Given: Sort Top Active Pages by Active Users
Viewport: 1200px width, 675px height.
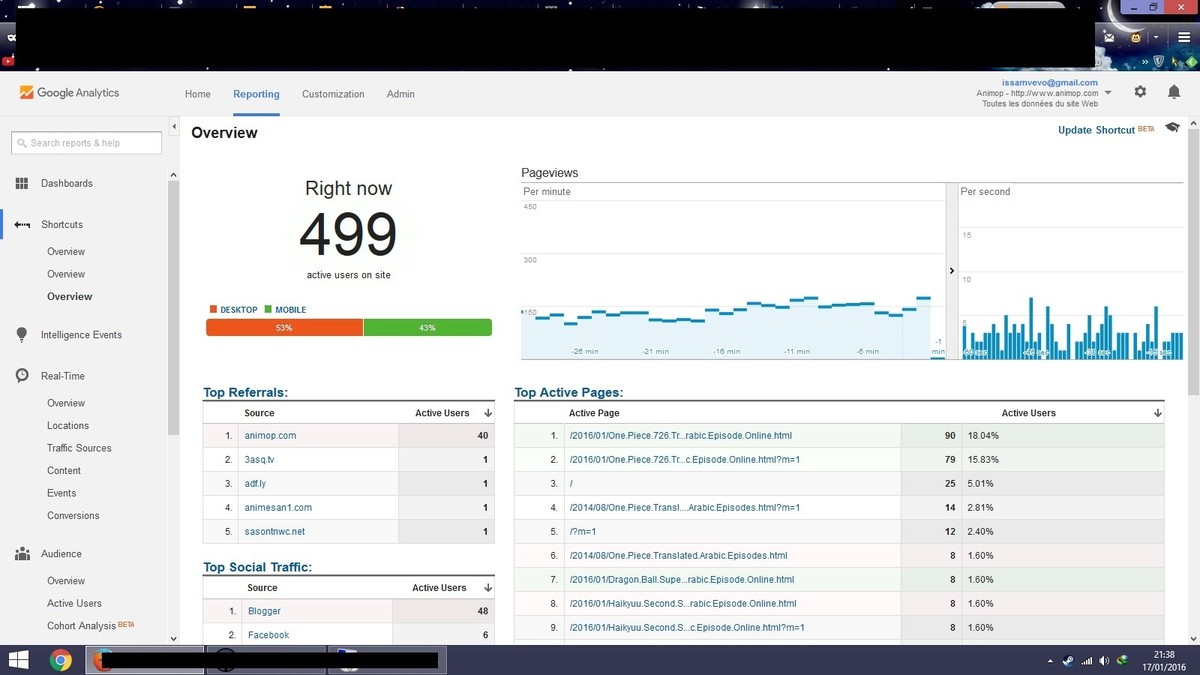Looking at the screenshot, I should point(1157,413).
